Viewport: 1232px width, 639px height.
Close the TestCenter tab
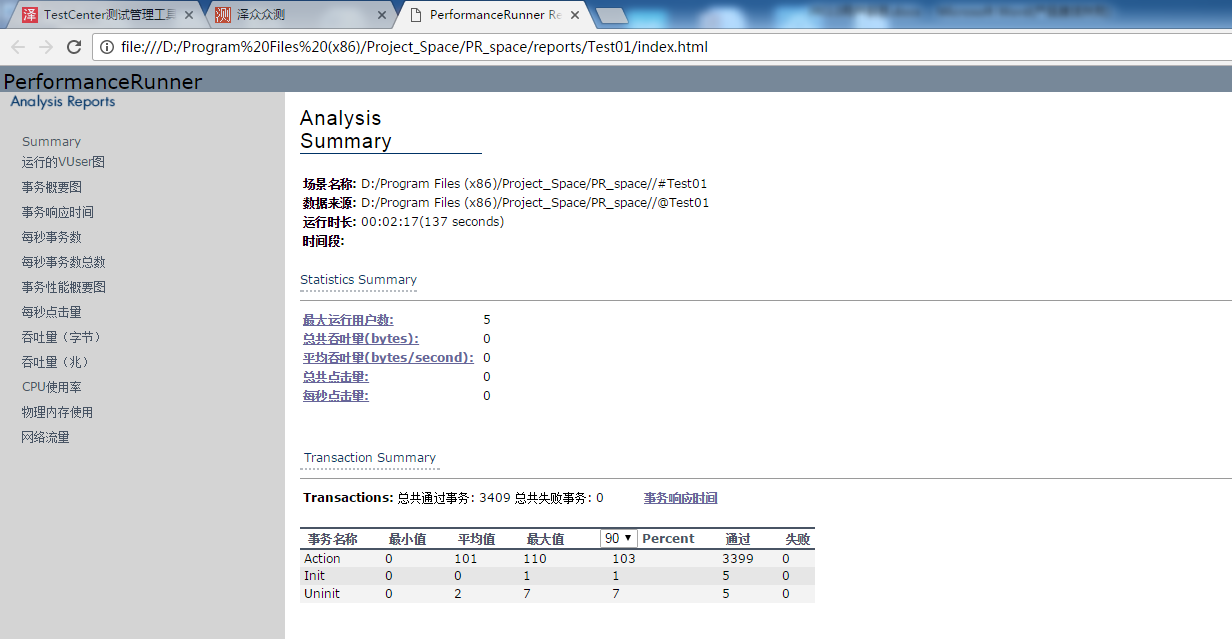pos(188,15)
